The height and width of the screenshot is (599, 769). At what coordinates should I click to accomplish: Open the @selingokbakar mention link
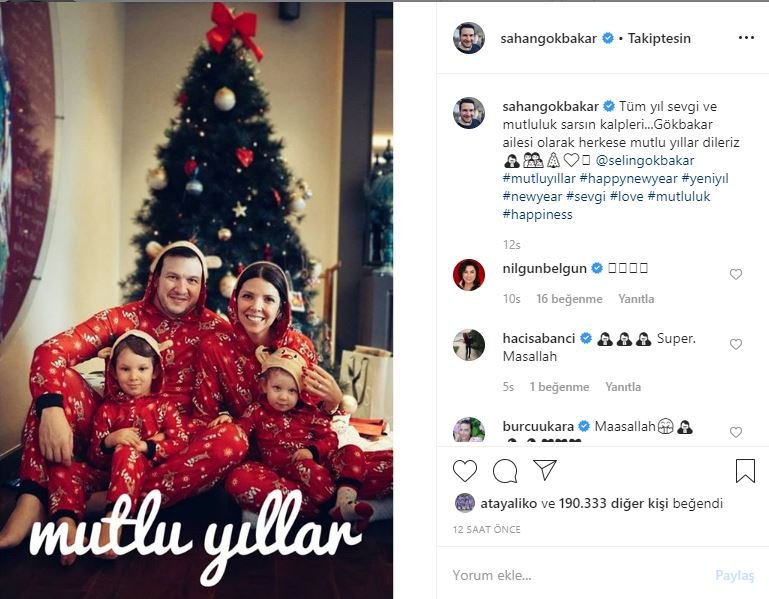(x=645, y=160)
